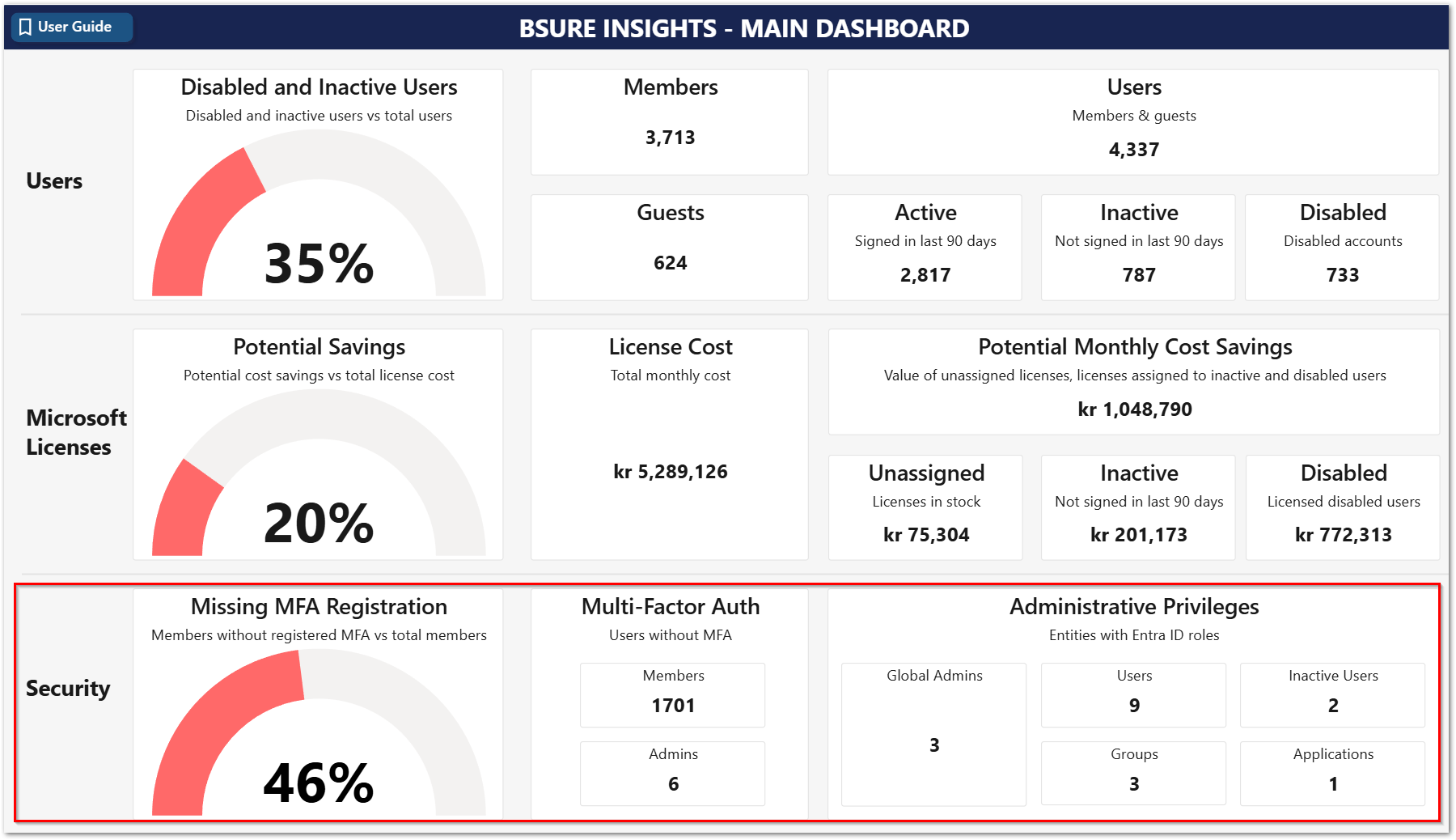Click the Global Admins tile
Image resolution: width=1456 pixels, height=840 pixels.
pos(933,734)
